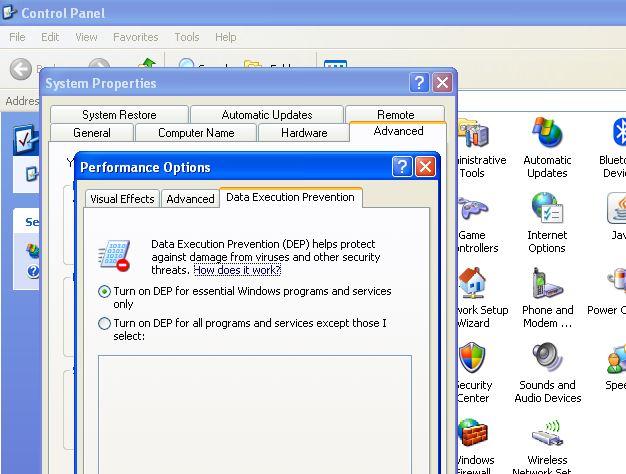626x474 pixels.
Task: Open 'How does it work?' link
Action: 237,270
